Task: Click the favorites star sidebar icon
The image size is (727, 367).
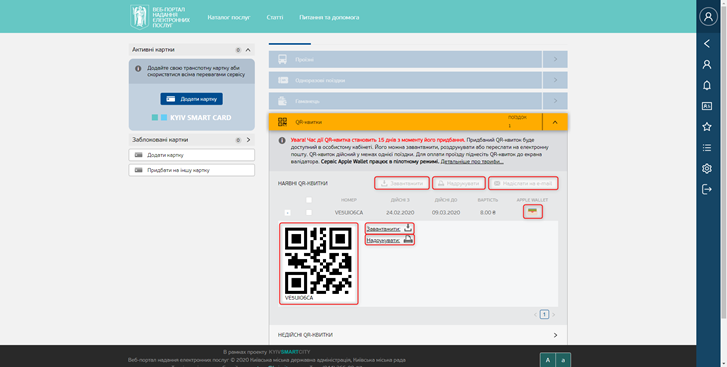Action: tap(707, 127)
